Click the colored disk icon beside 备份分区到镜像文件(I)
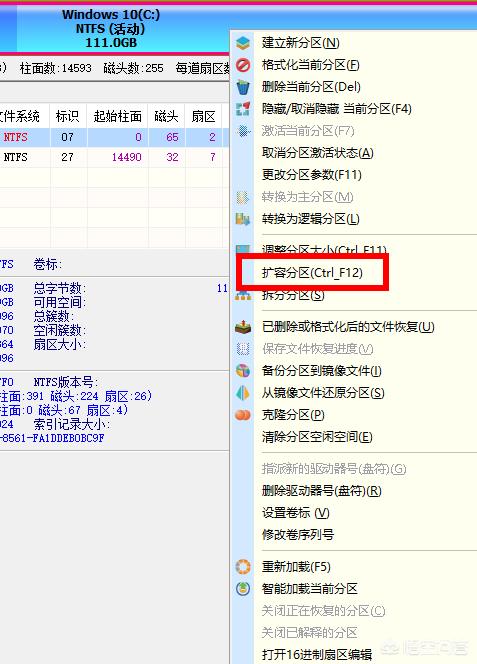 (x=243, y=371)
